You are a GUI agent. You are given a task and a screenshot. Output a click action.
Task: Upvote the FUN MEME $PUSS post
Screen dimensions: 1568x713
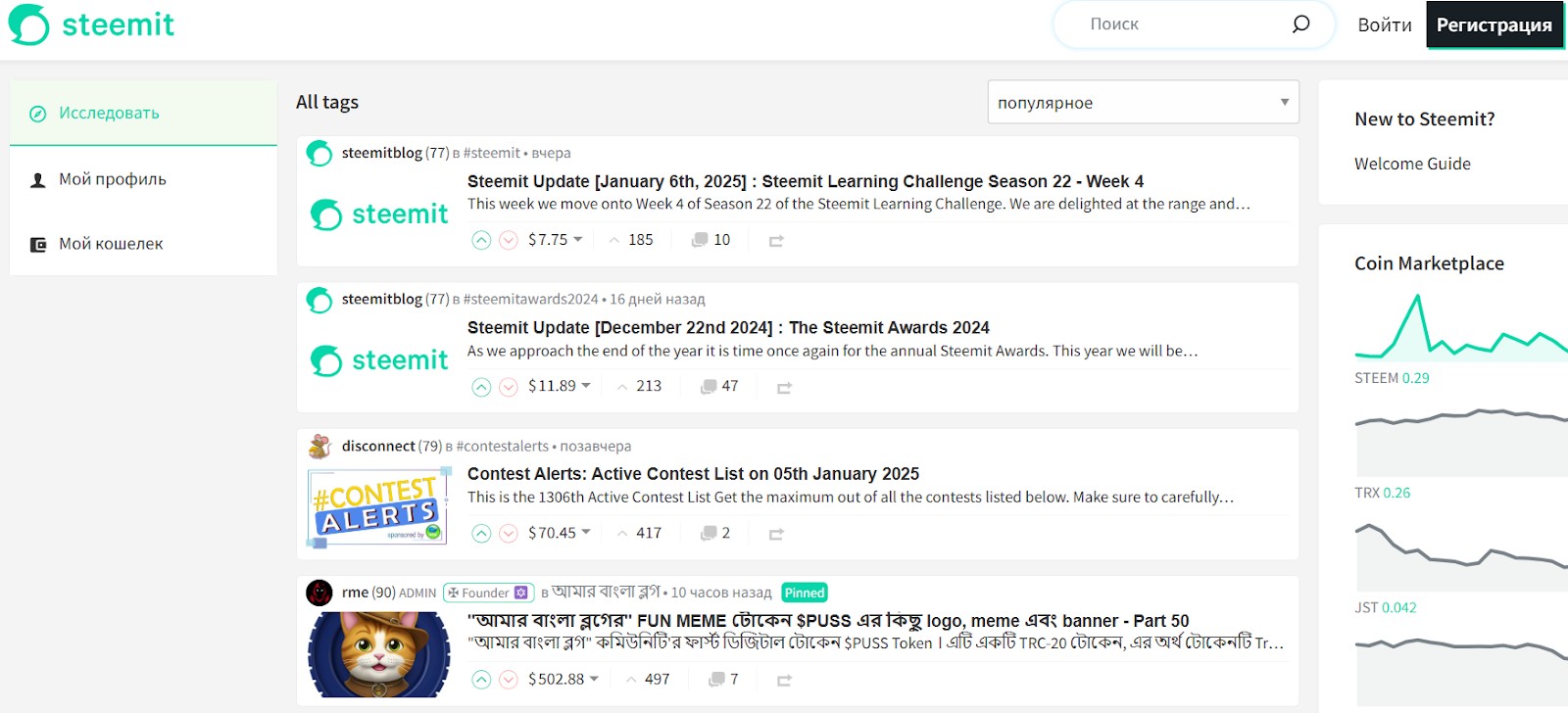[481, 680]
